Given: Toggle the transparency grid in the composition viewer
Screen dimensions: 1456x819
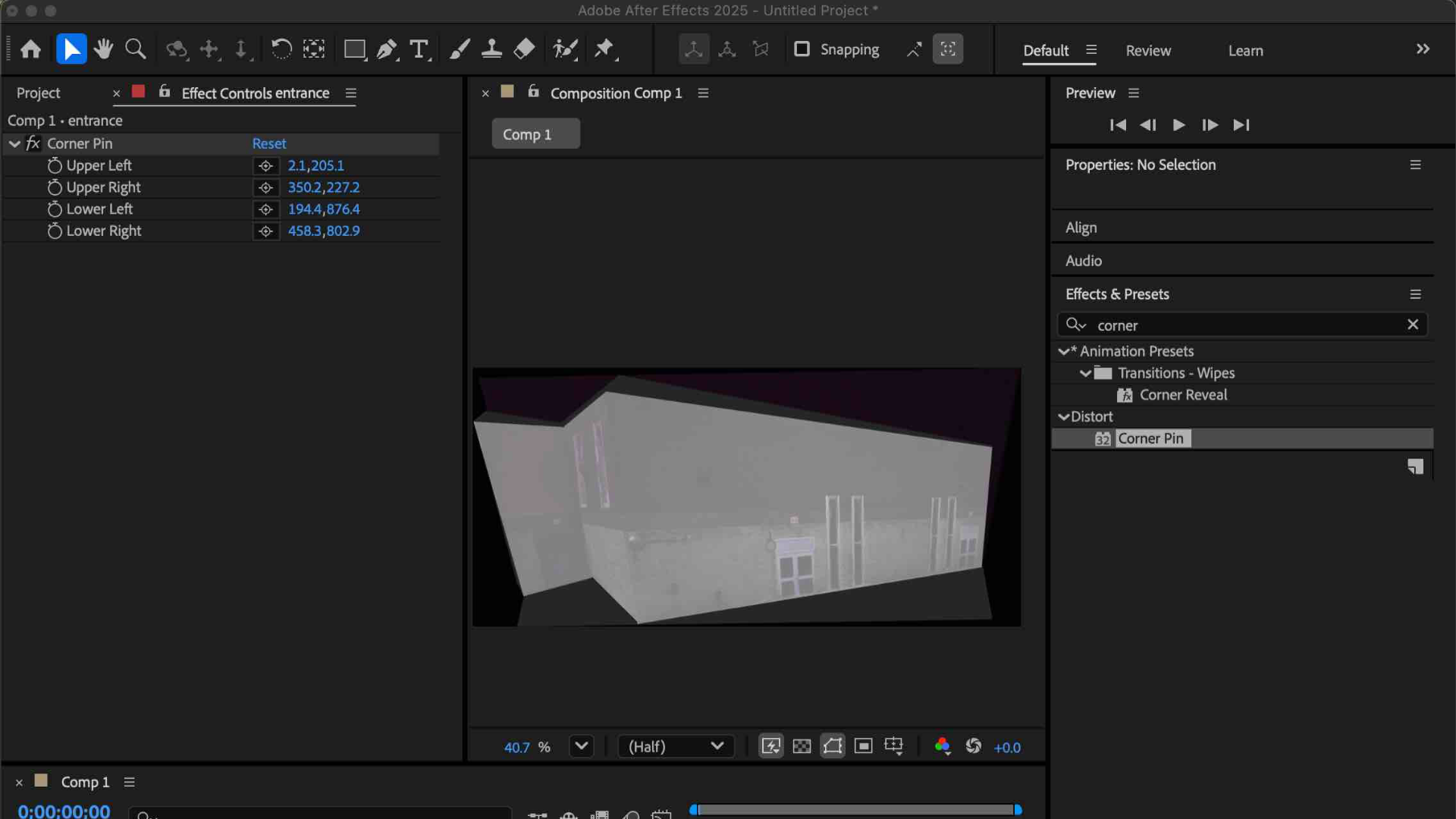Looking at the screenshot, I should click(802, 746).
